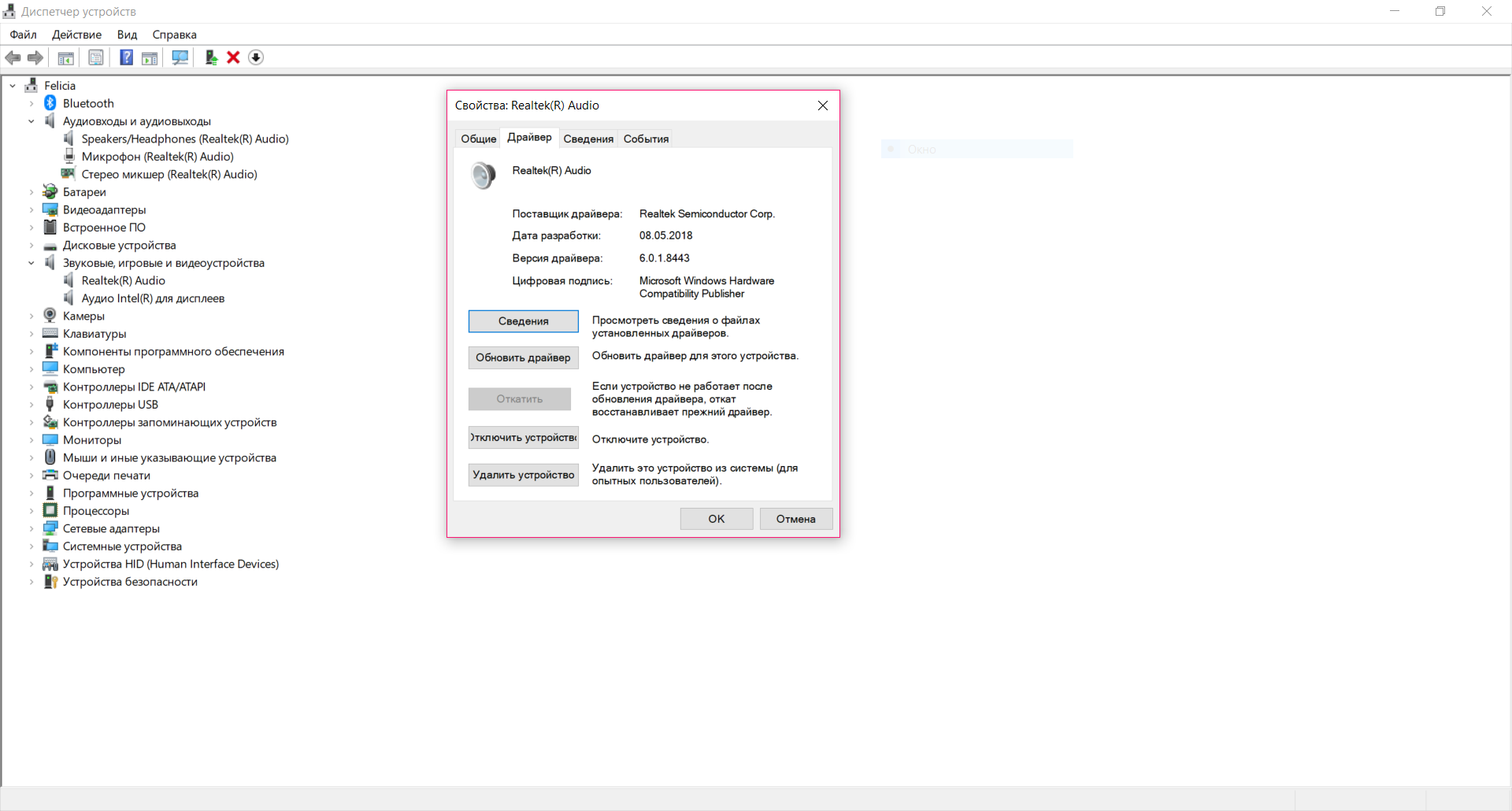Click the Устройства безопасности key icon
This screenshot has width=1512, height=811.
[x=50, y=581]
